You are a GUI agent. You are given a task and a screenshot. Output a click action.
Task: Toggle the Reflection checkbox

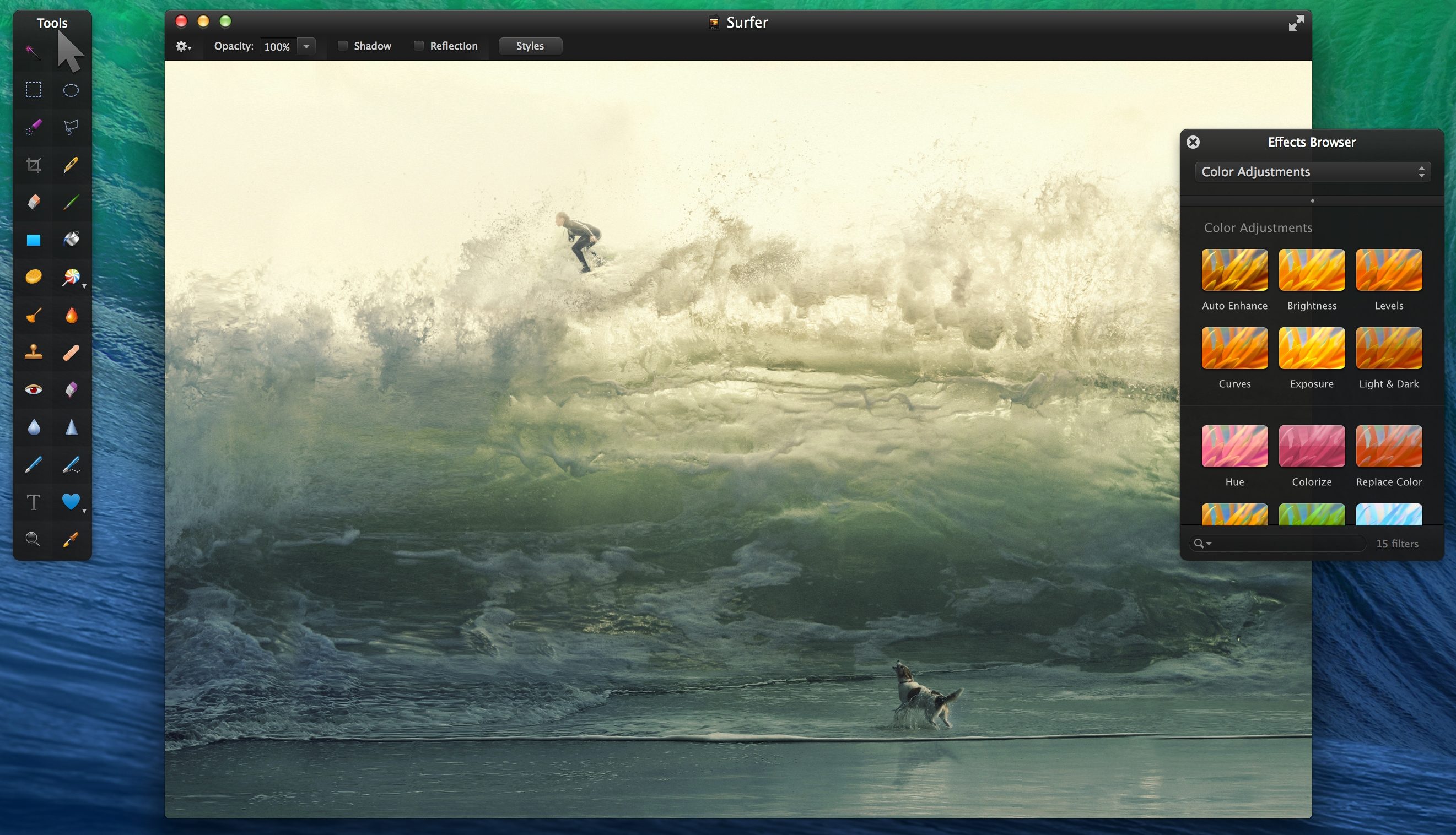tap(419, 46)
